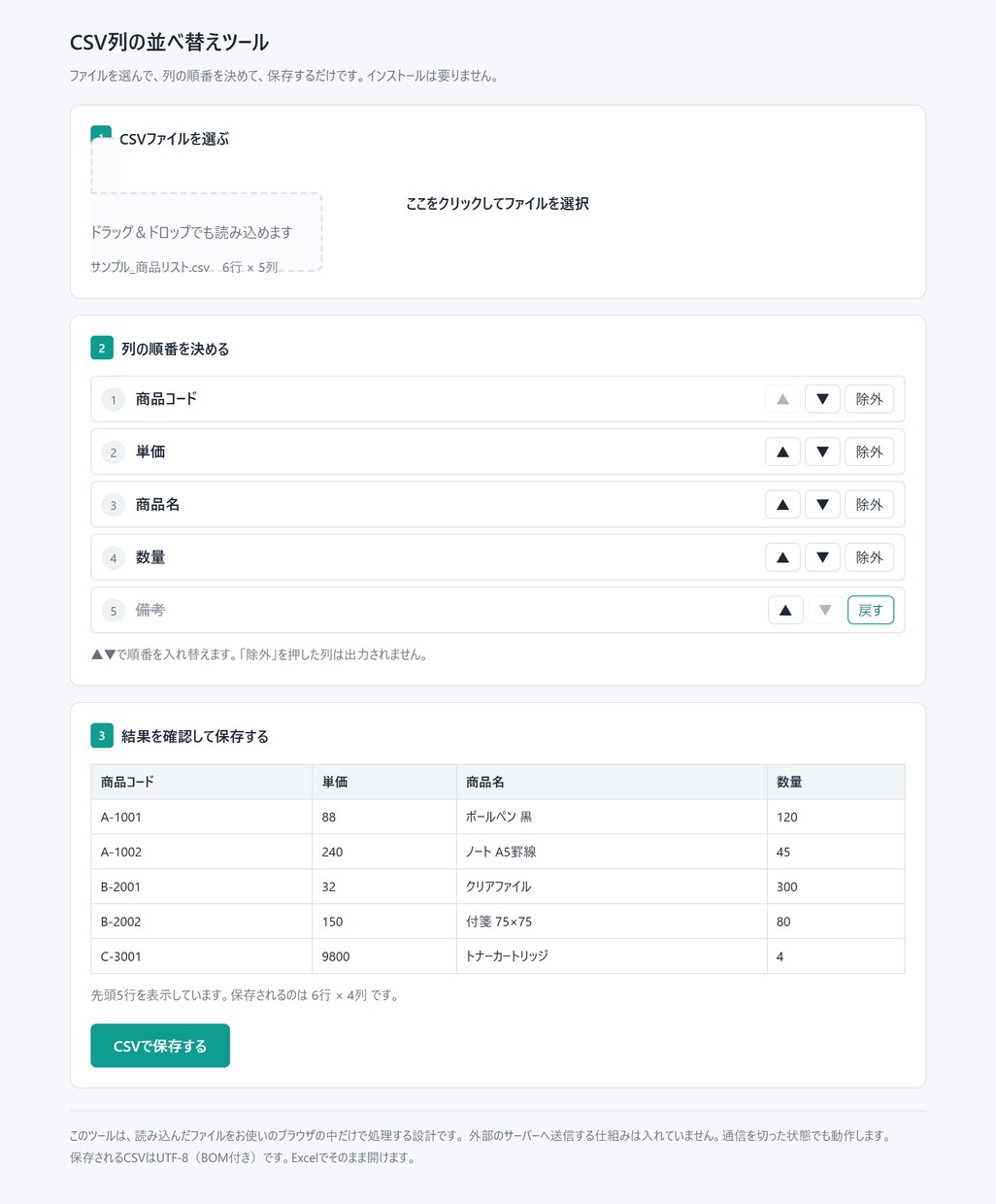The image size is (996, 1204).
Task: Exclude the 単価 column
Action: pyautogui.click(x=869, y=451)
